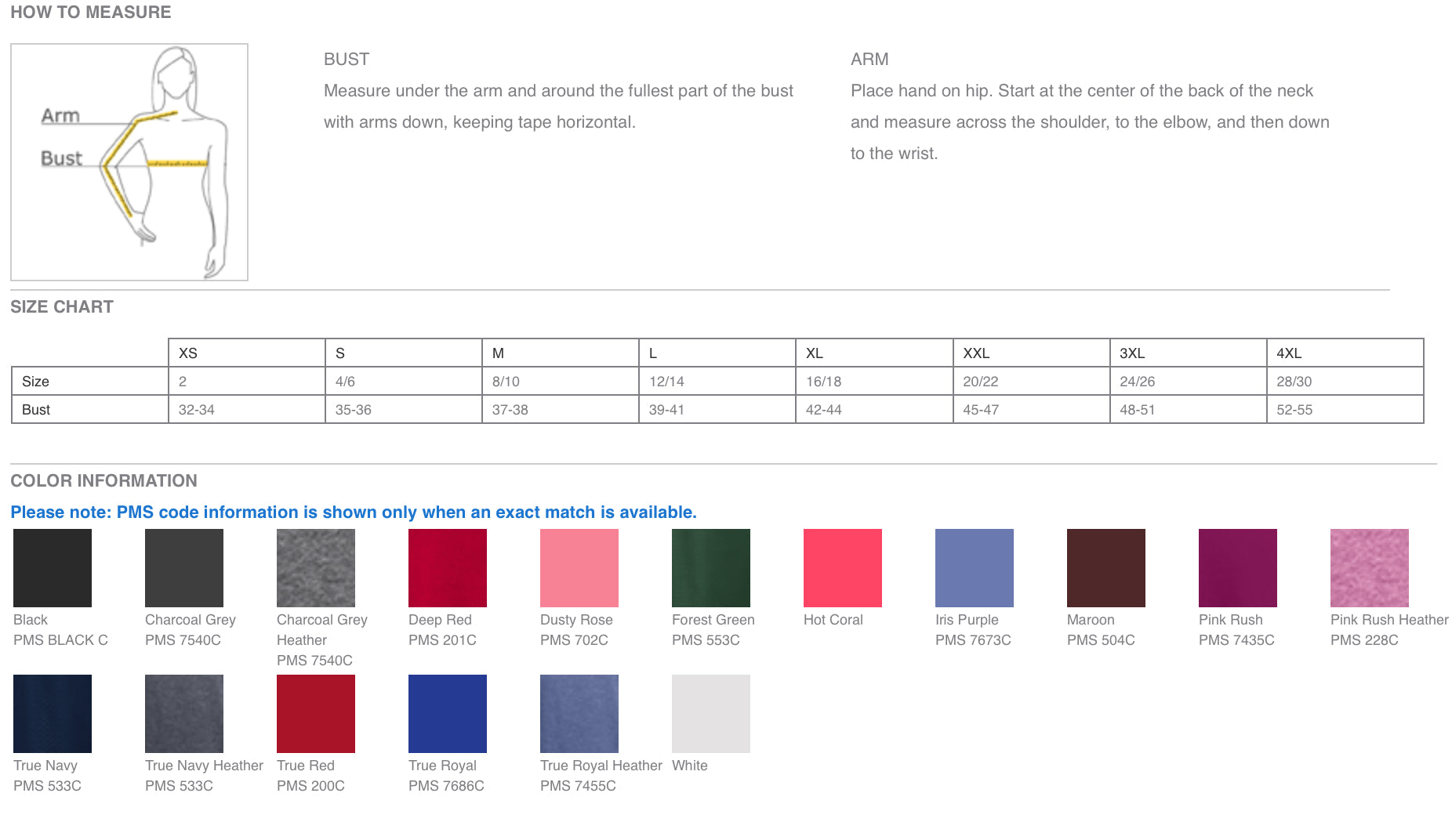Choose the Charcoal Grey Heather swatch
Screen dimensions: 1452x840
coord(316,568)
